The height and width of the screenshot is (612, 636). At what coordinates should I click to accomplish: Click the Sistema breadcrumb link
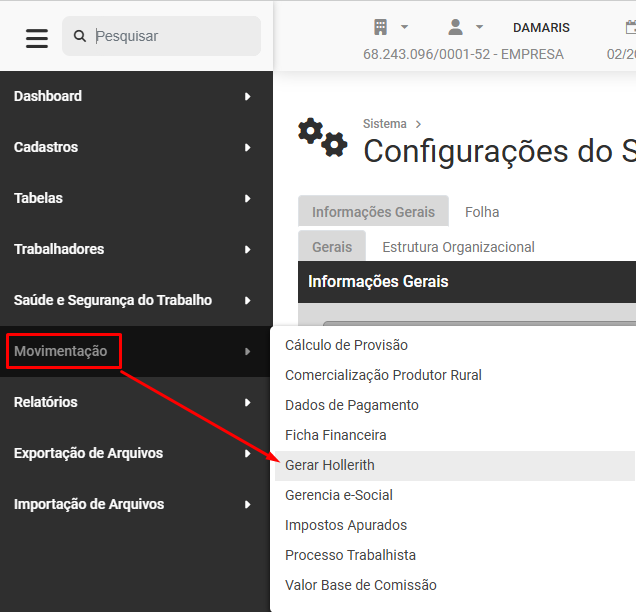click(x=385, y=124)
